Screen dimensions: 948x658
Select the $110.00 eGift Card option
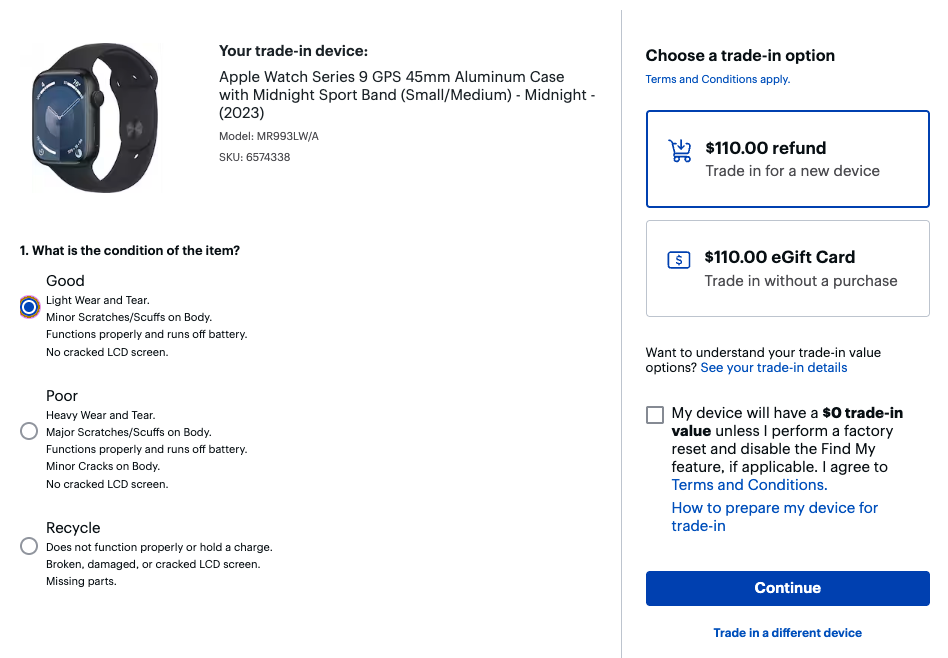787,268
